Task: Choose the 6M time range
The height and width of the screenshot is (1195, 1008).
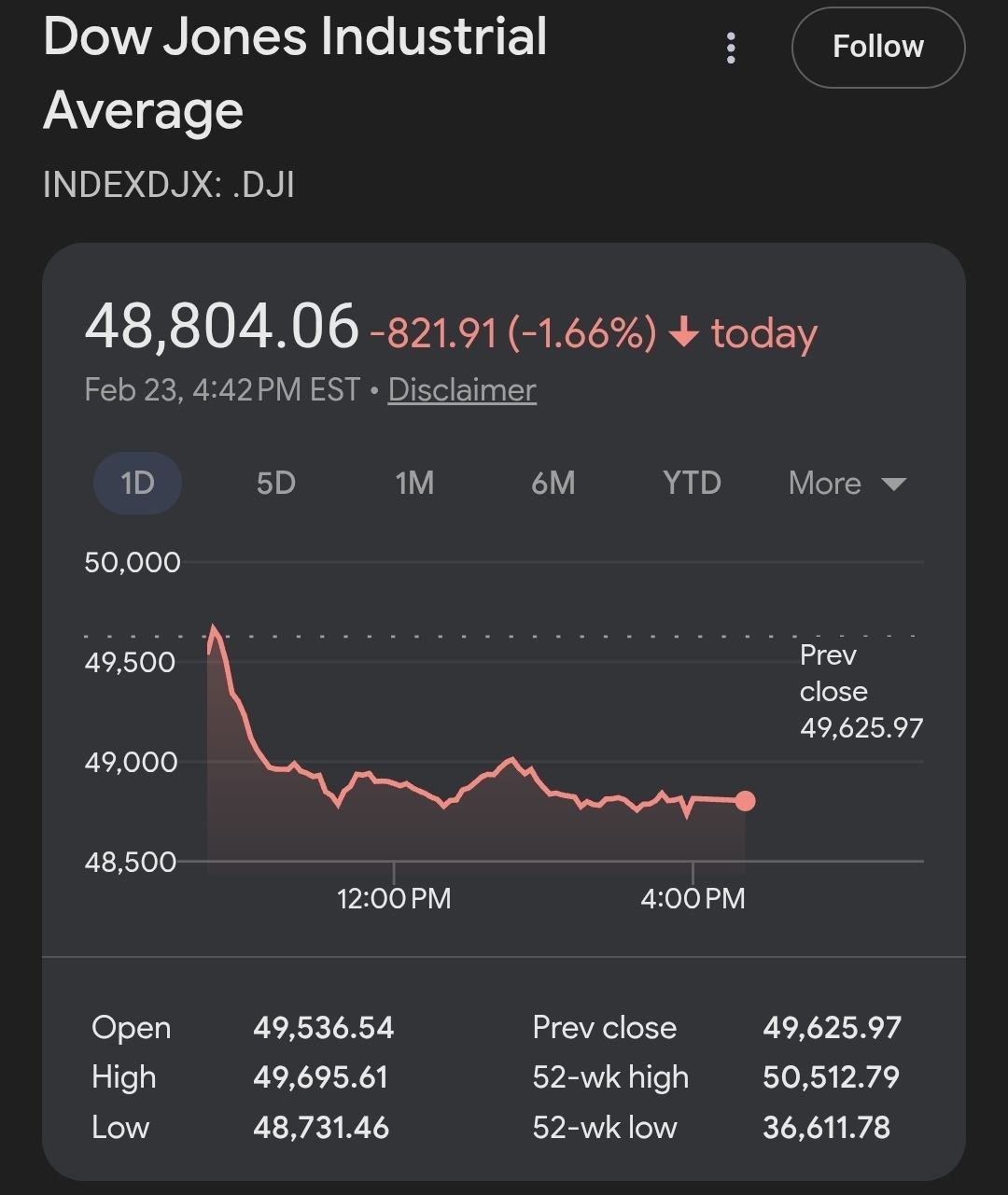Action: click(x=553, y=483)
